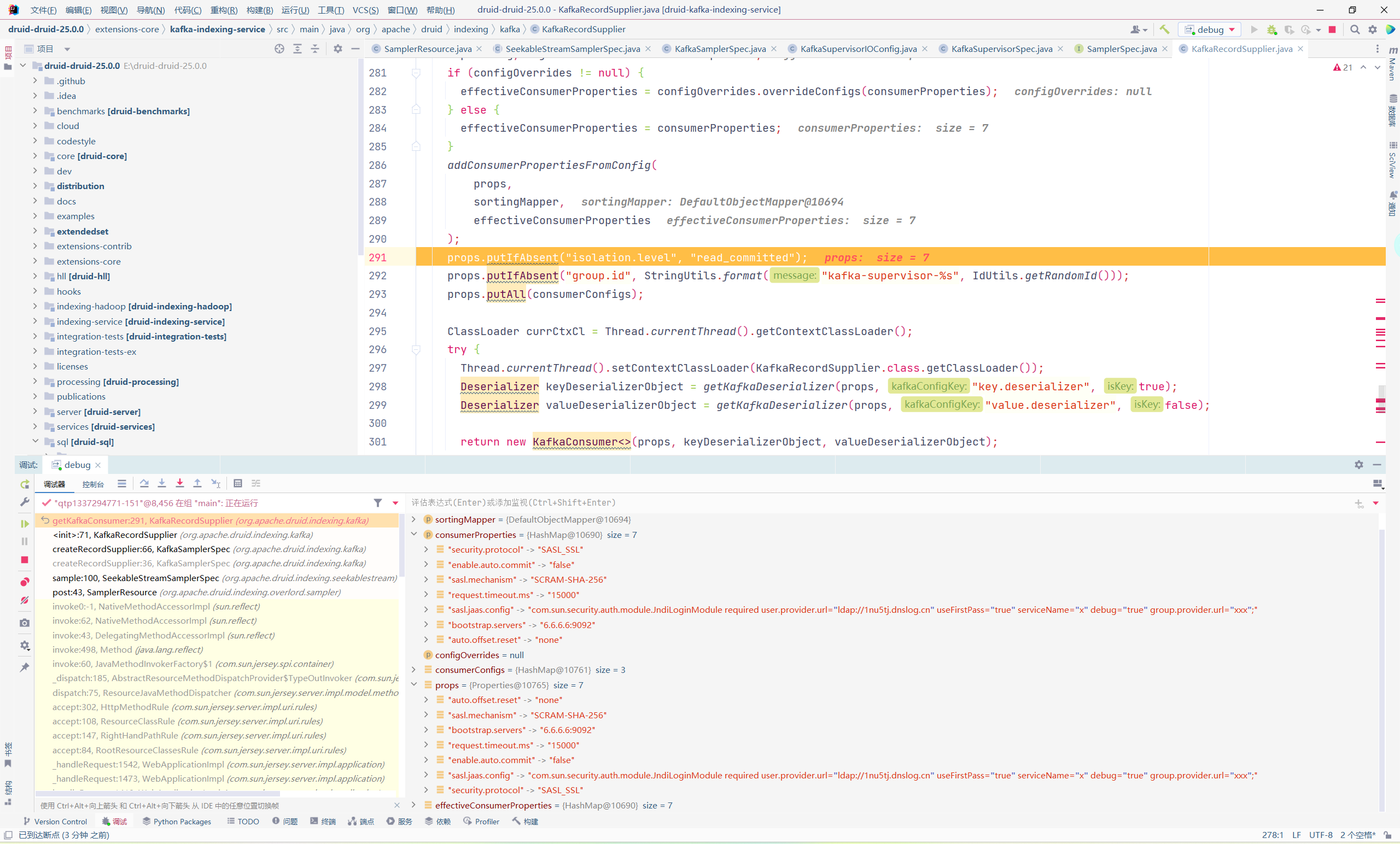
Task: Expand effectiveConsumerProperties variable node
Action: 413,805
